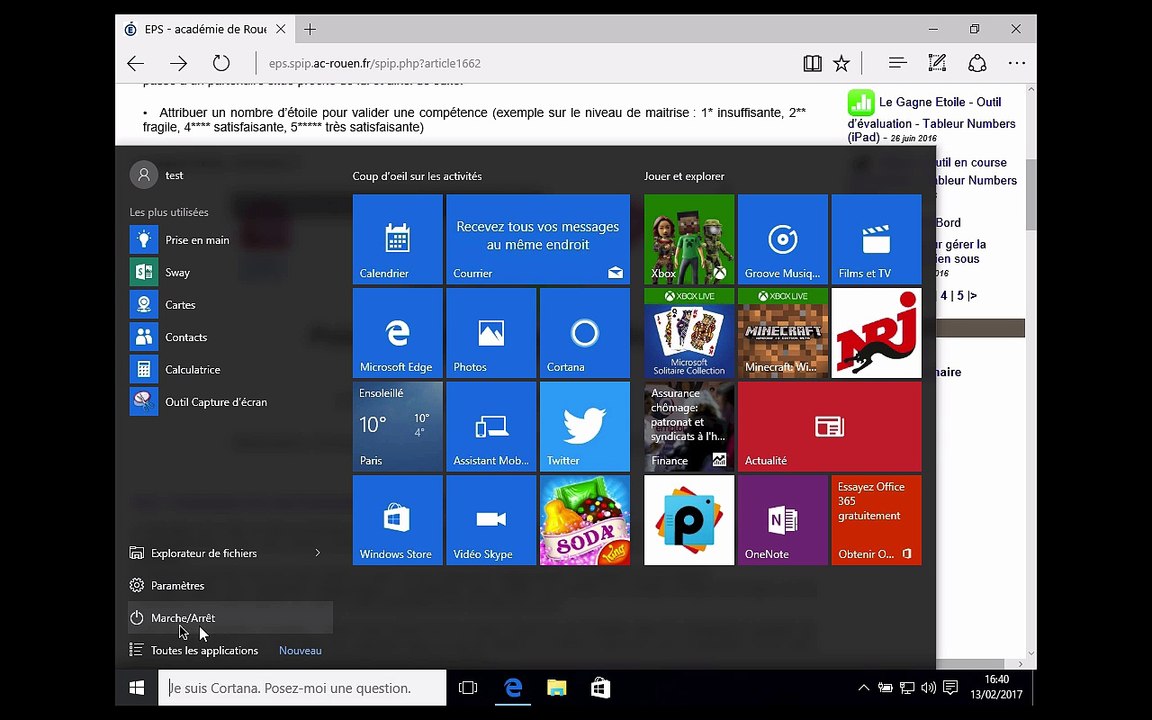1152x720 pixels.
Task: Open Groove Musique tile
Action: [782, 239]
